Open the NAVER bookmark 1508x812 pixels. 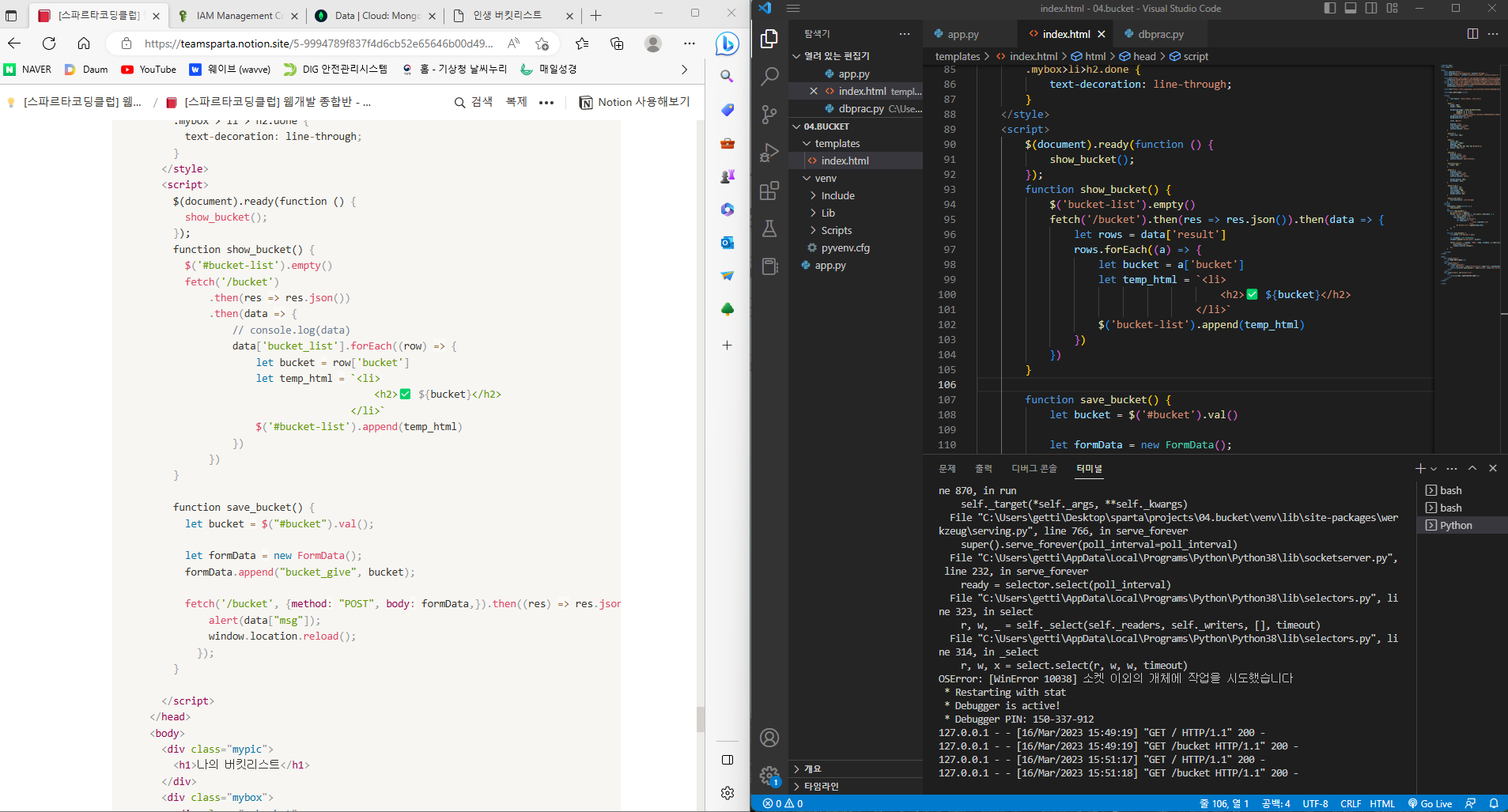28,69
